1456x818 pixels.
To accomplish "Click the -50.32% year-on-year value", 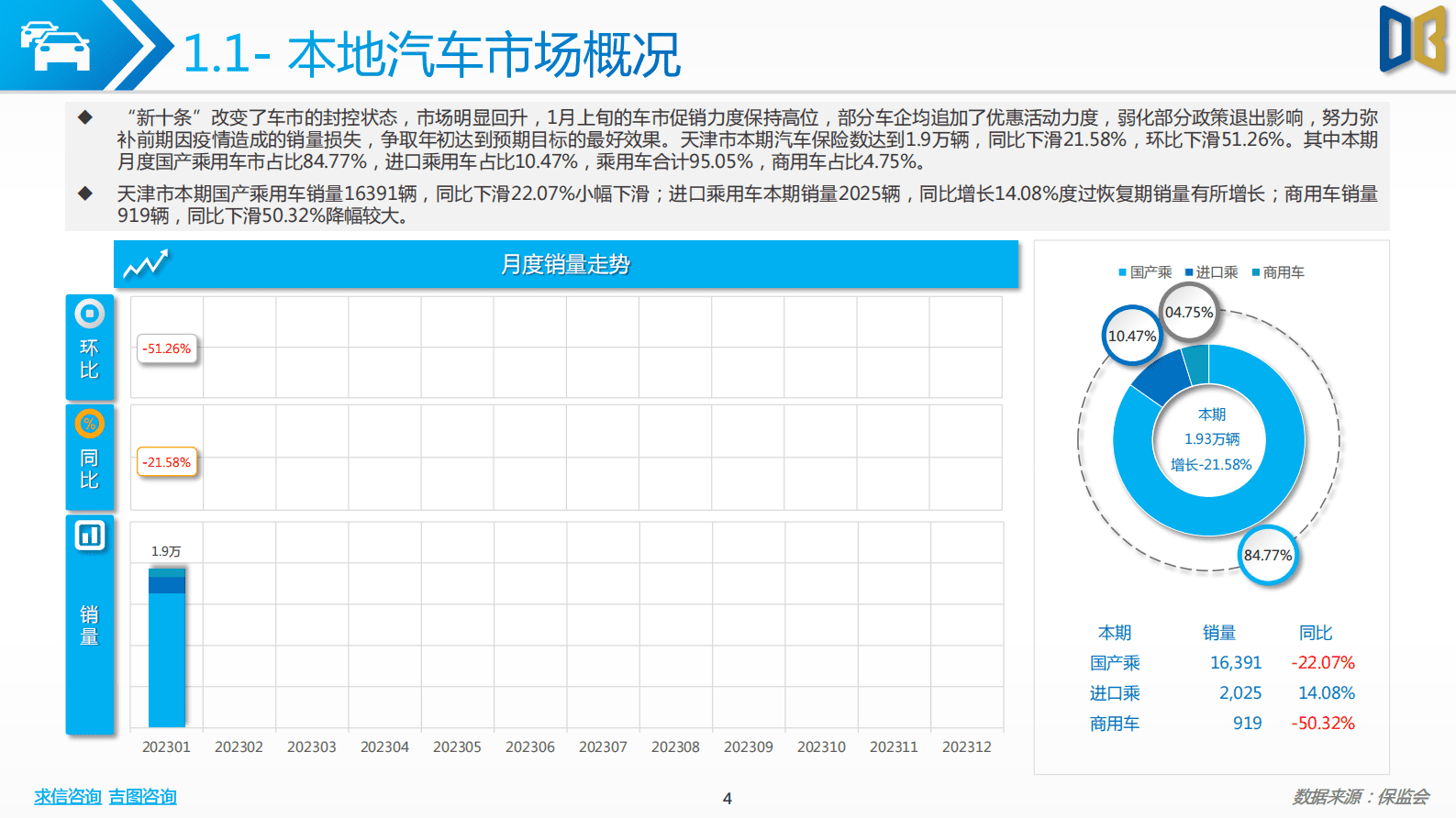I will pyautogui.click(x=1323, y=724).
